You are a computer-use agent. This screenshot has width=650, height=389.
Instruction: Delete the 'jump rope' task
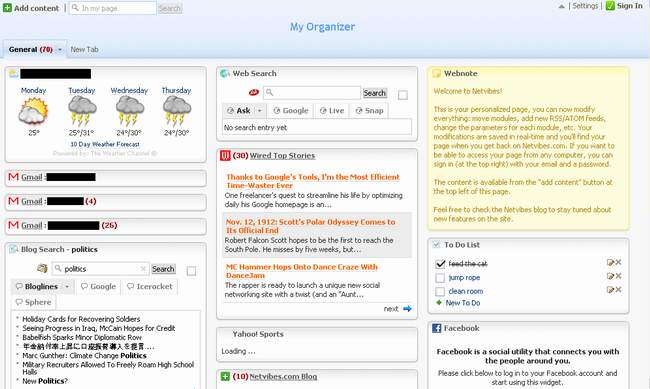pyautogui.click(x=618, y=276)
